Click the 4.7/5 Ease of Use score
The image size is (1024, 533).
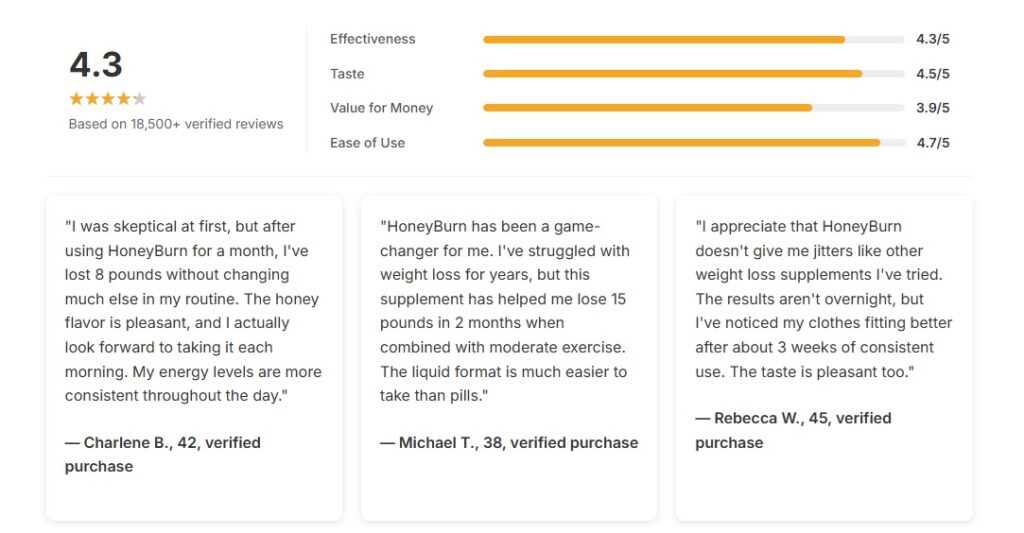tap(933, 142)
